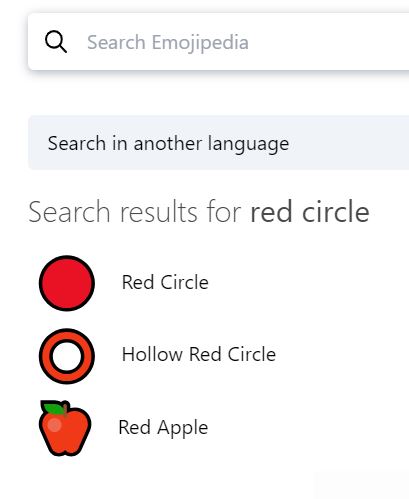Open the solid Red Circle emoji image
This screenshot has width=409, height=499.
67,283
